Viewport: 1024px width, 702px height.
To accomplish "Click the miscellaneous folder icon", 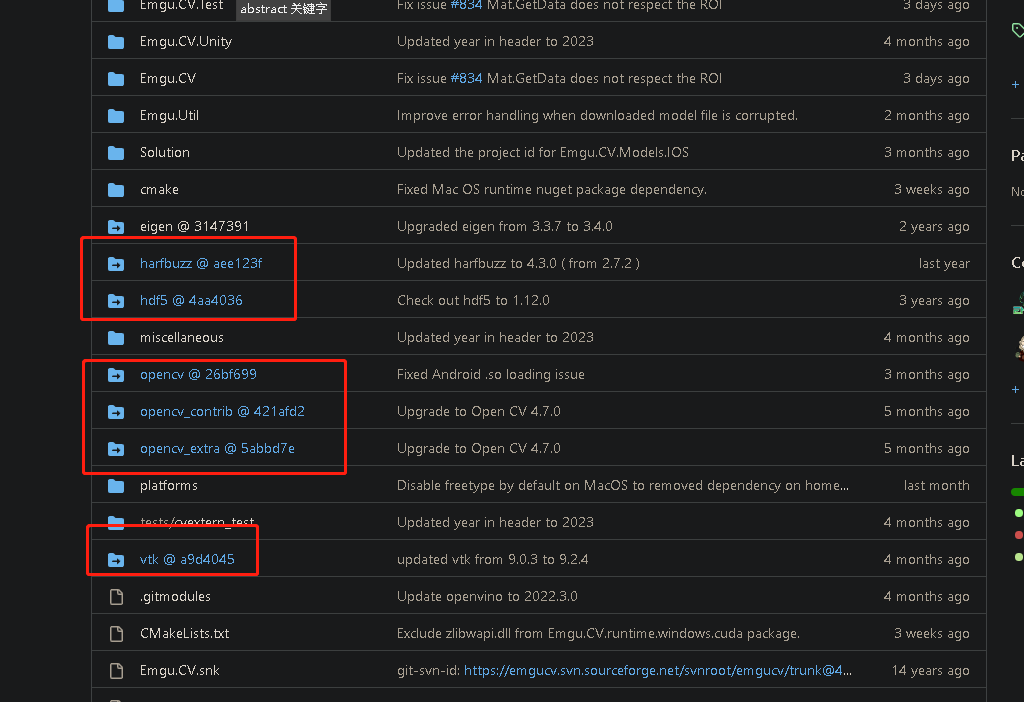I will (116, 338).
